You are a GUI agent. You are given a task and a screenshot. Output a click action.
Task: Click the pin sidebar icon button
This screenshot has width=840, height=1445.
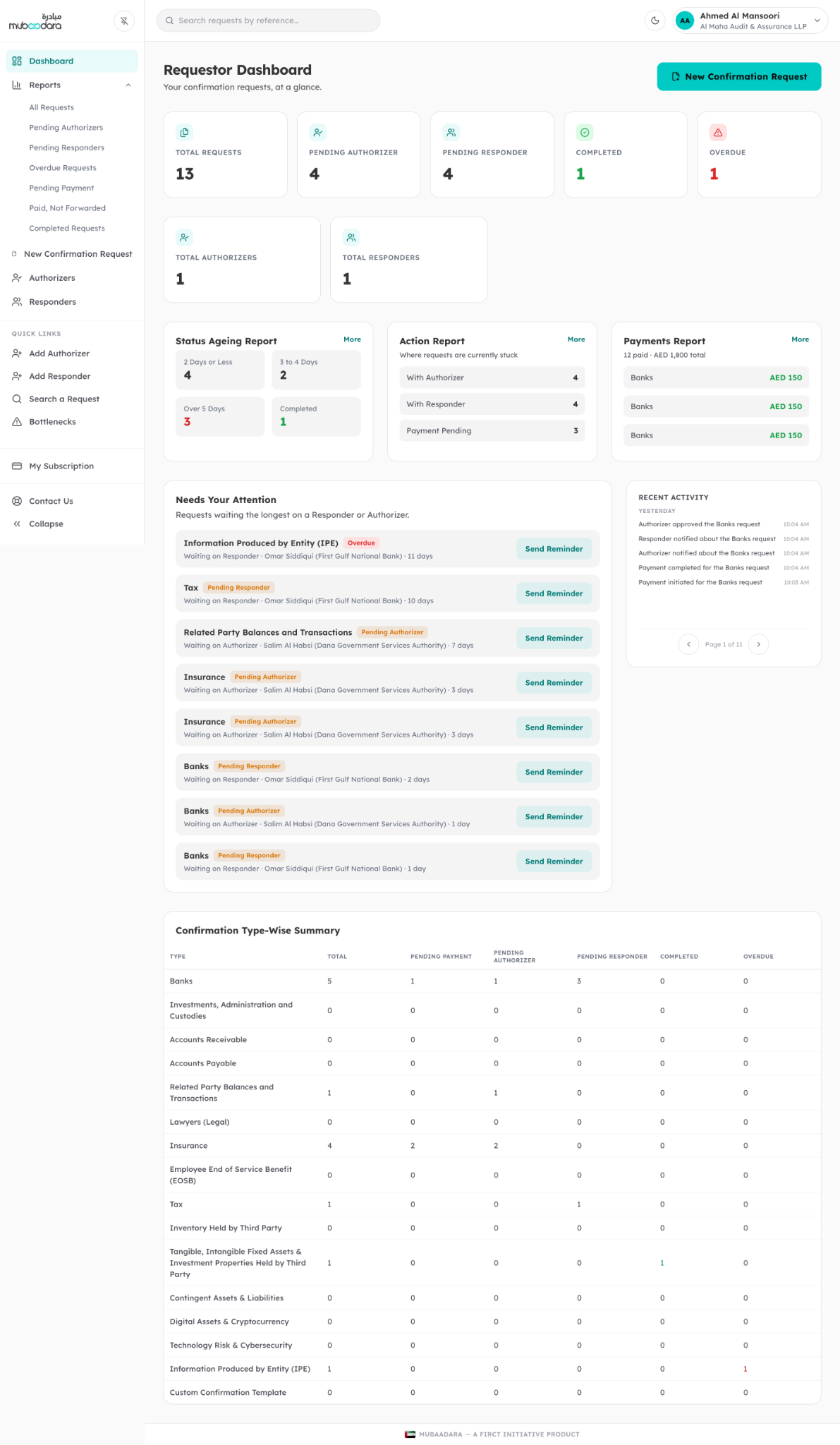pyautogui.click(x=124, y=20)
